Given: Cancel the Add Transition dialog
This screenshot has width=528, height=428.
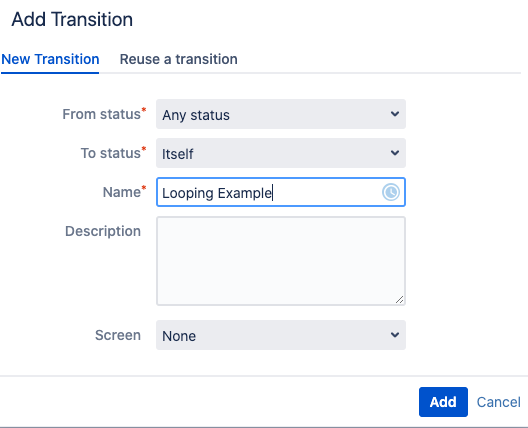Looking at the screenshot, I should click(x=498, y=402).
